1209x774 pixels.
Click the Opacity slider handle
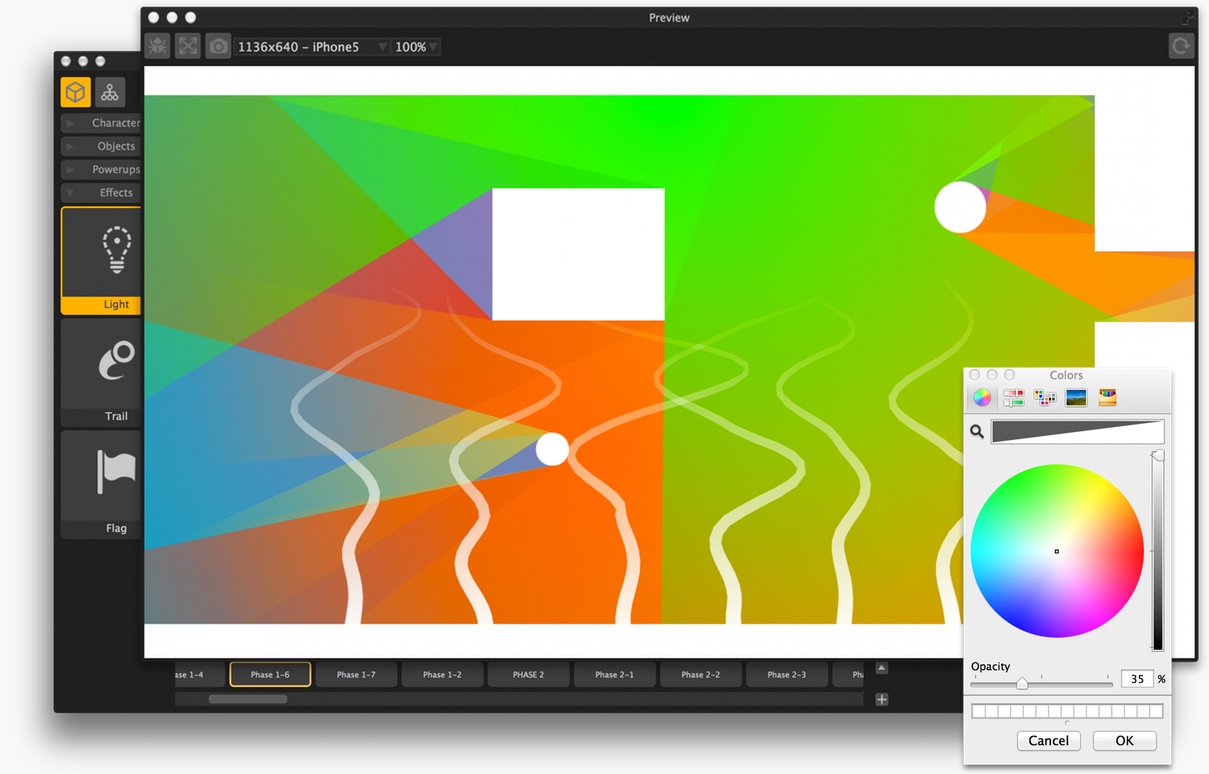[1022, 683]
